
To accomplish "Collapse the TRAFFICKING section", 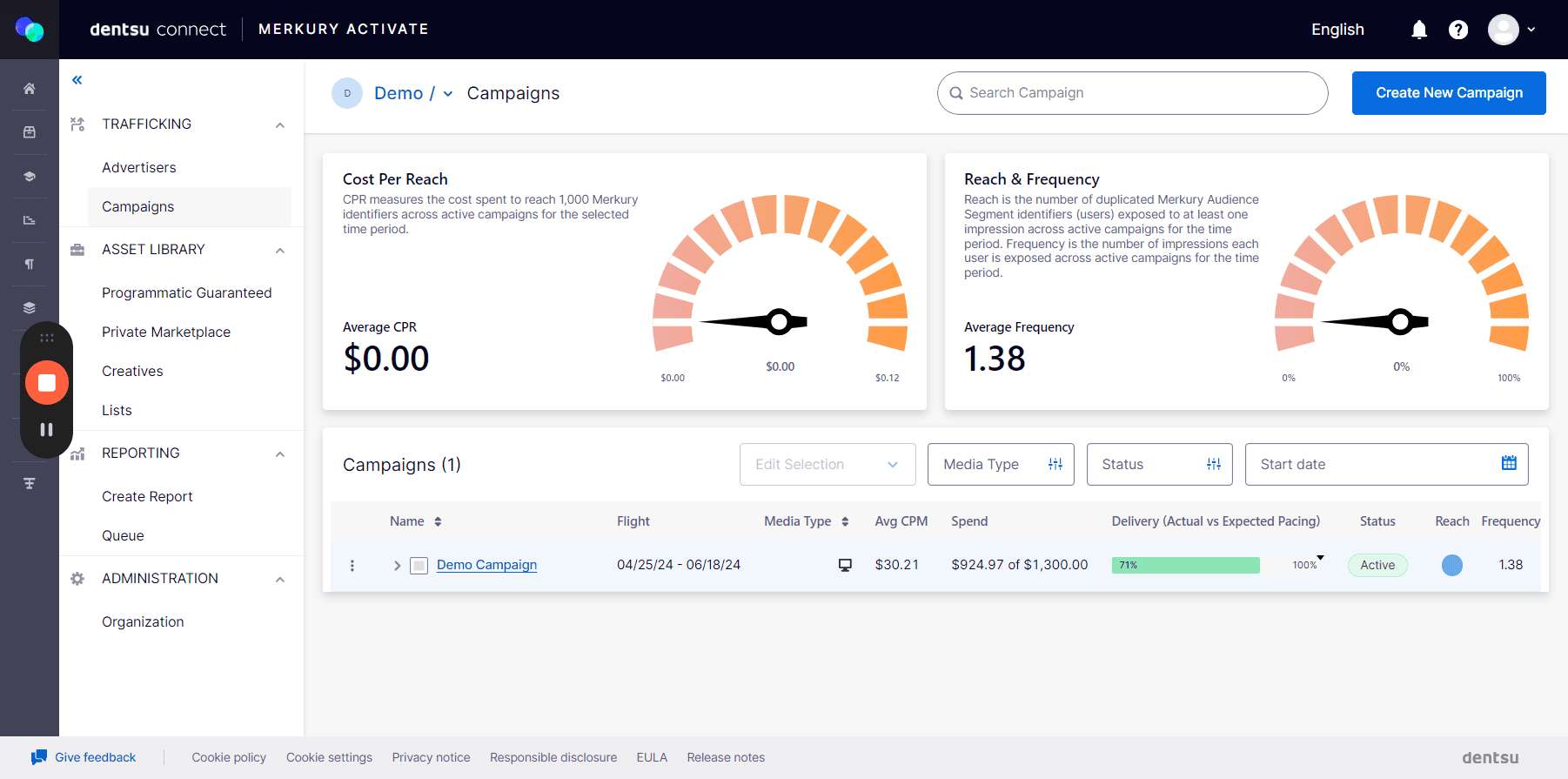I will coord(280,125).
